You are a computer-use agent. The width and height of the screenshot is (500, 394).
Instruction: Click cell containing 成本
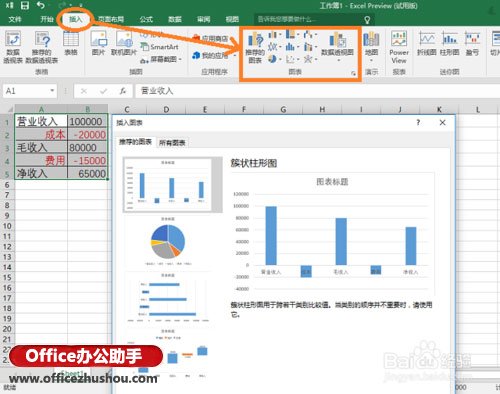coord(41,135)
